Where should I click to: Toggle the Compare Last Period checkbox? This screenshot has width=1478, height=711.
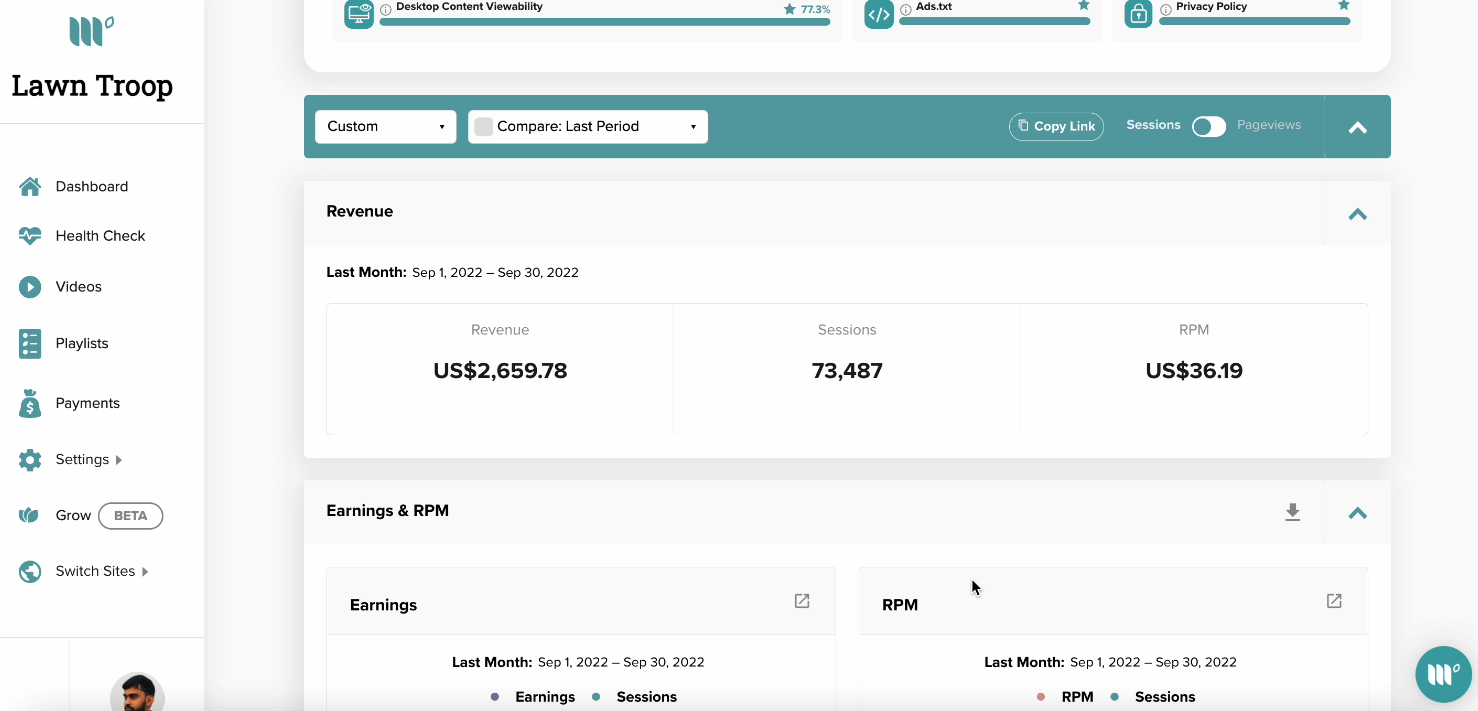[x=484, y=127]
